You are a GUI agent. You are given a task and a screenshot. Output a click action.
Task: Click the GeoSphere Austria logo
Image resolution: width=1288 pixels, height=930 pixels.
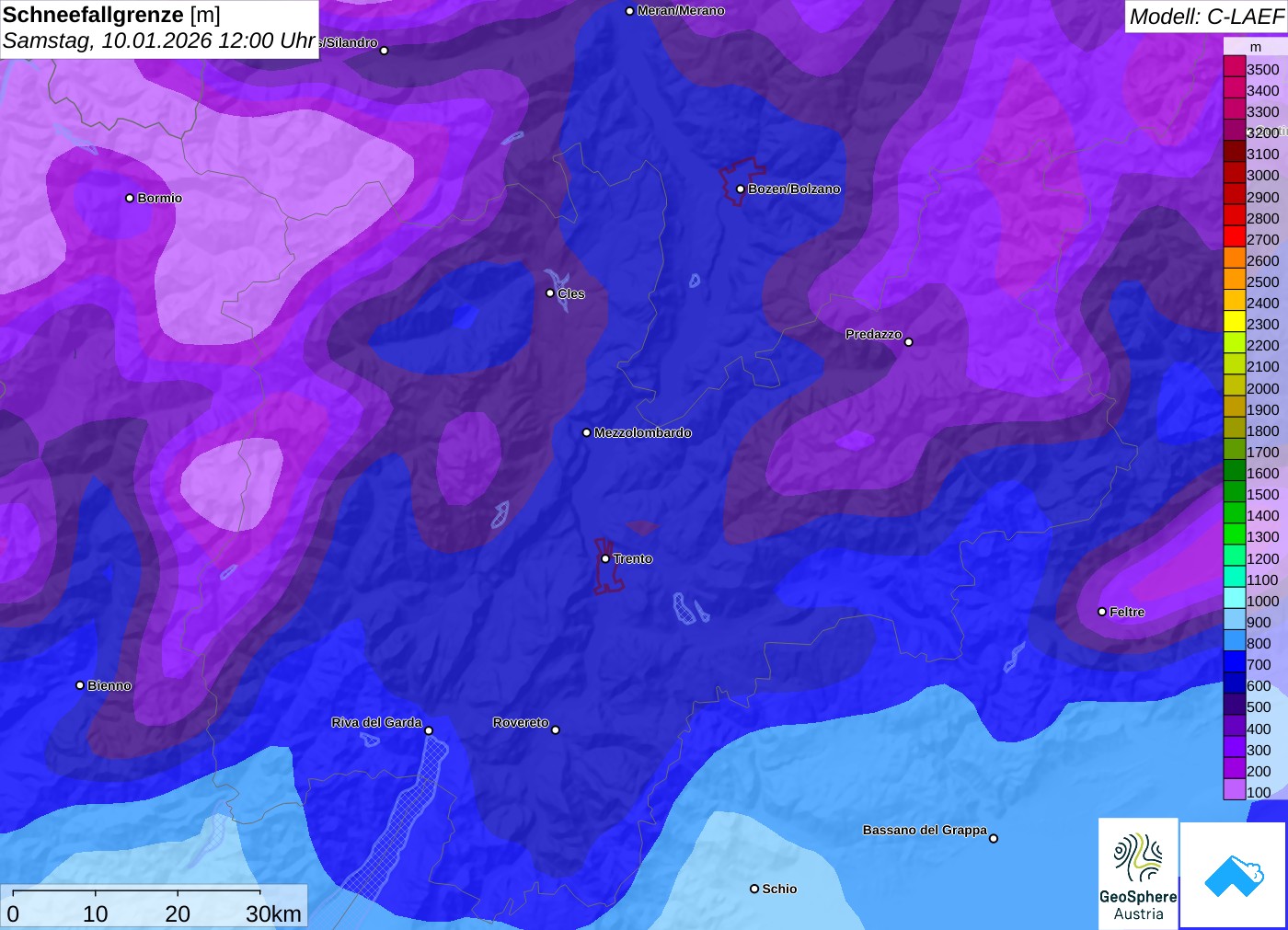point(1138,874)
